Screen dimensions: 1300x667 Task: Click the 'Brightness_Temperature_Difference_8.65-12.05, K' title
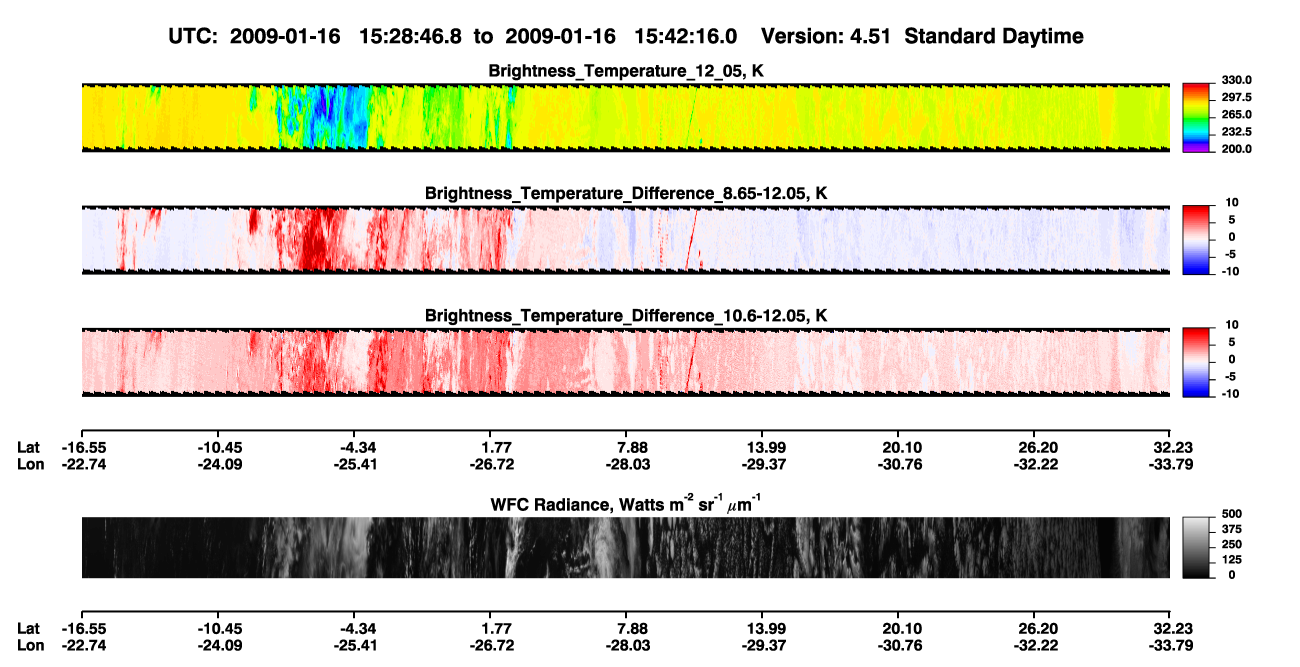pyautogui.click(x=626, y=193)
